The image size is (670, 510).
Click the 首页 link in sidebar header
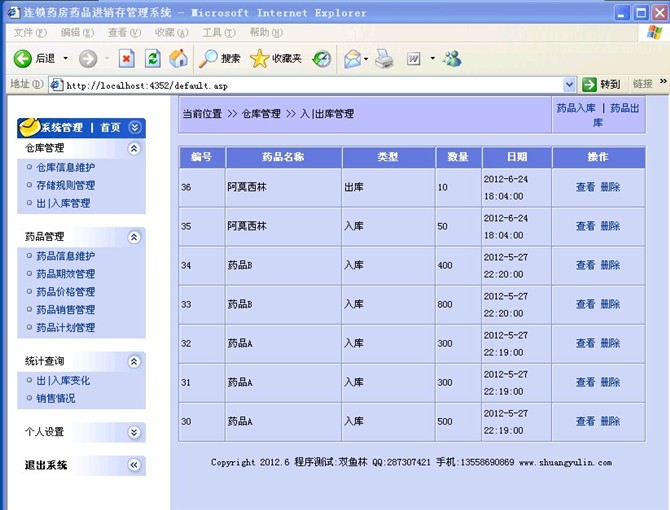click(x=110, y=127)
